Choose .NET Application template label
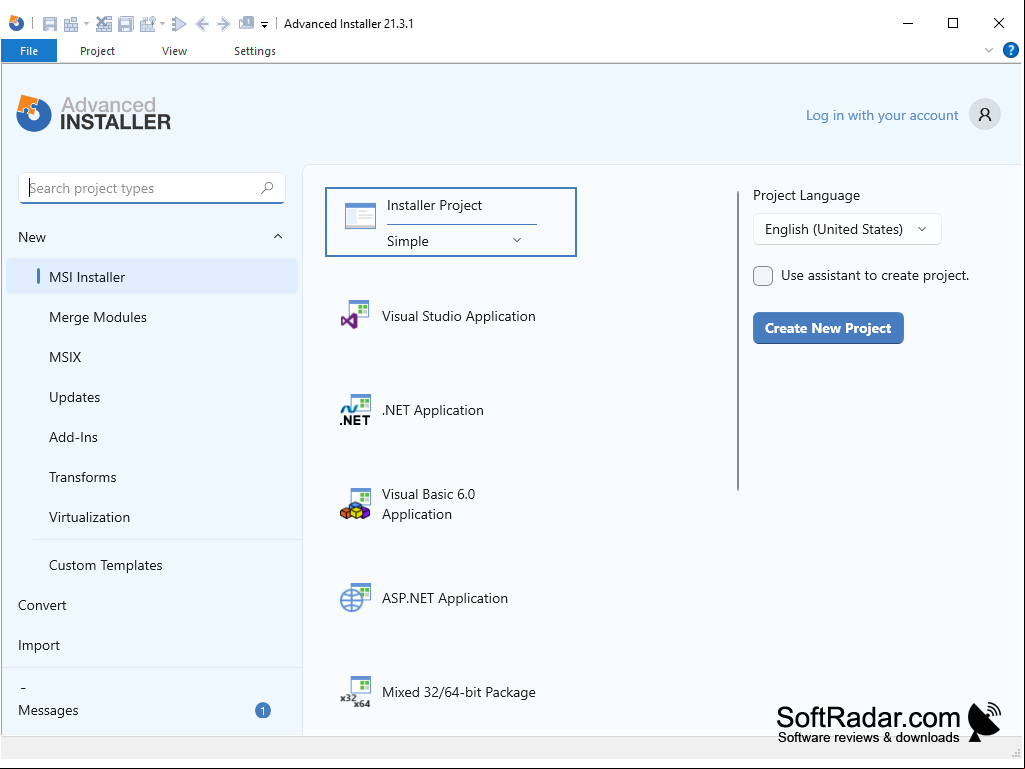Viewport: 1025px width, 769px height. tap(433, 410)
